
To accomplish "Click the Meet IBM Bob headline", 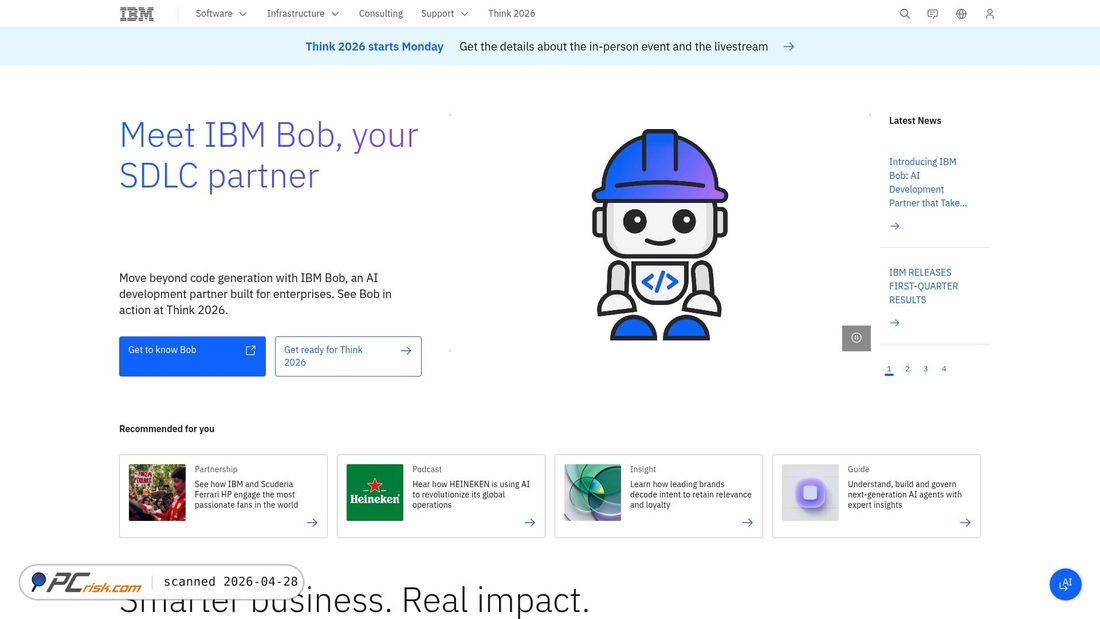I will coord(269,155).
